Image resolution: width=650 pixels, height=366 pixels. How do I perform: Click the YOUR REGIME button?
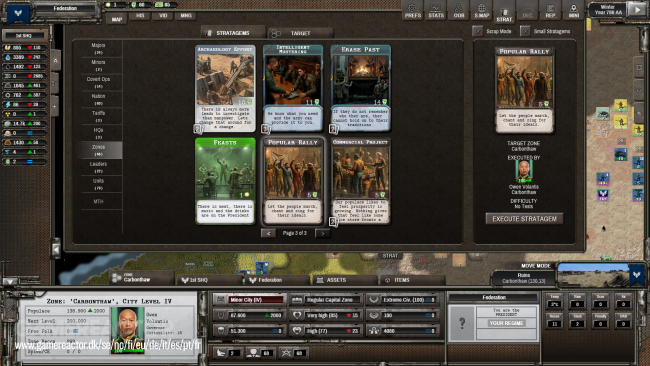coord(506,323)
